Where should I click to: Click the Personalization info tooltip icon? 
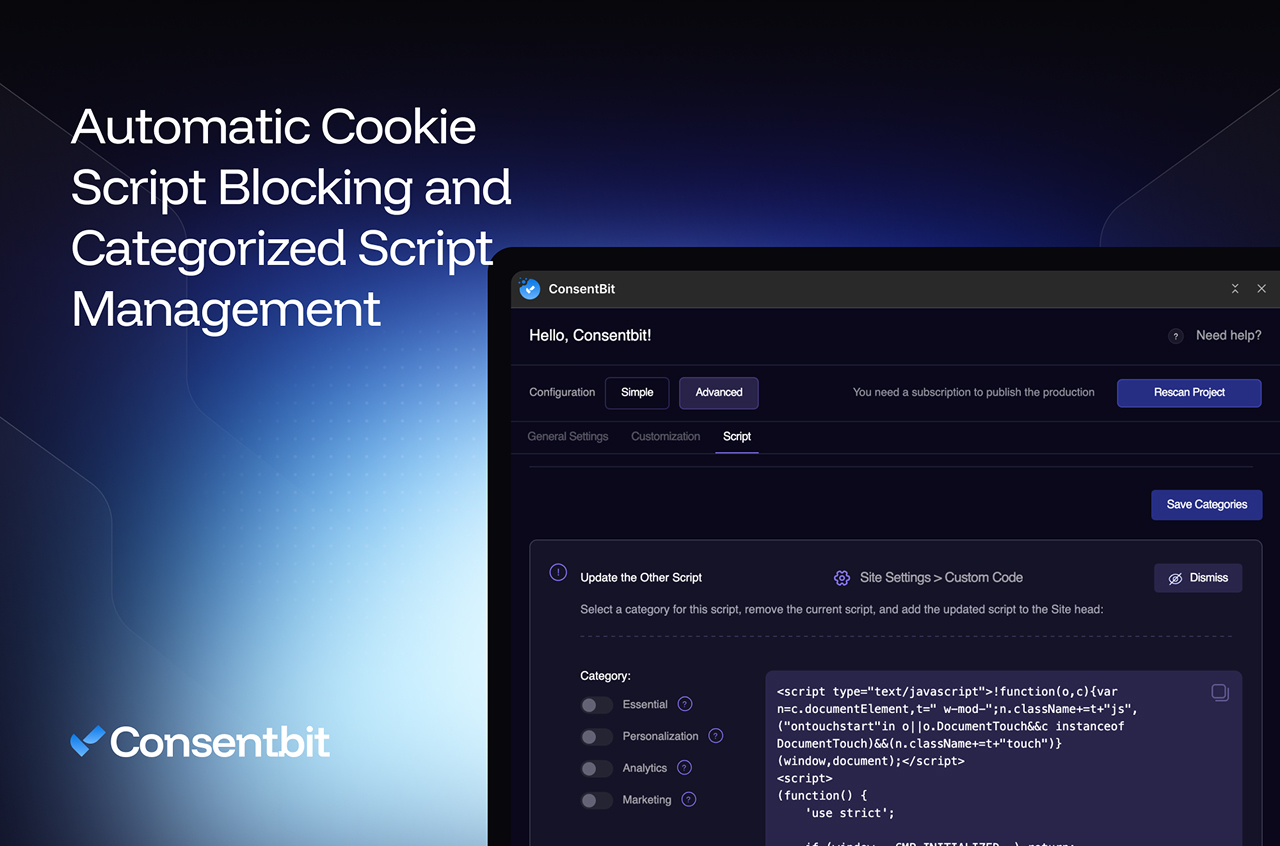[716, 736]
